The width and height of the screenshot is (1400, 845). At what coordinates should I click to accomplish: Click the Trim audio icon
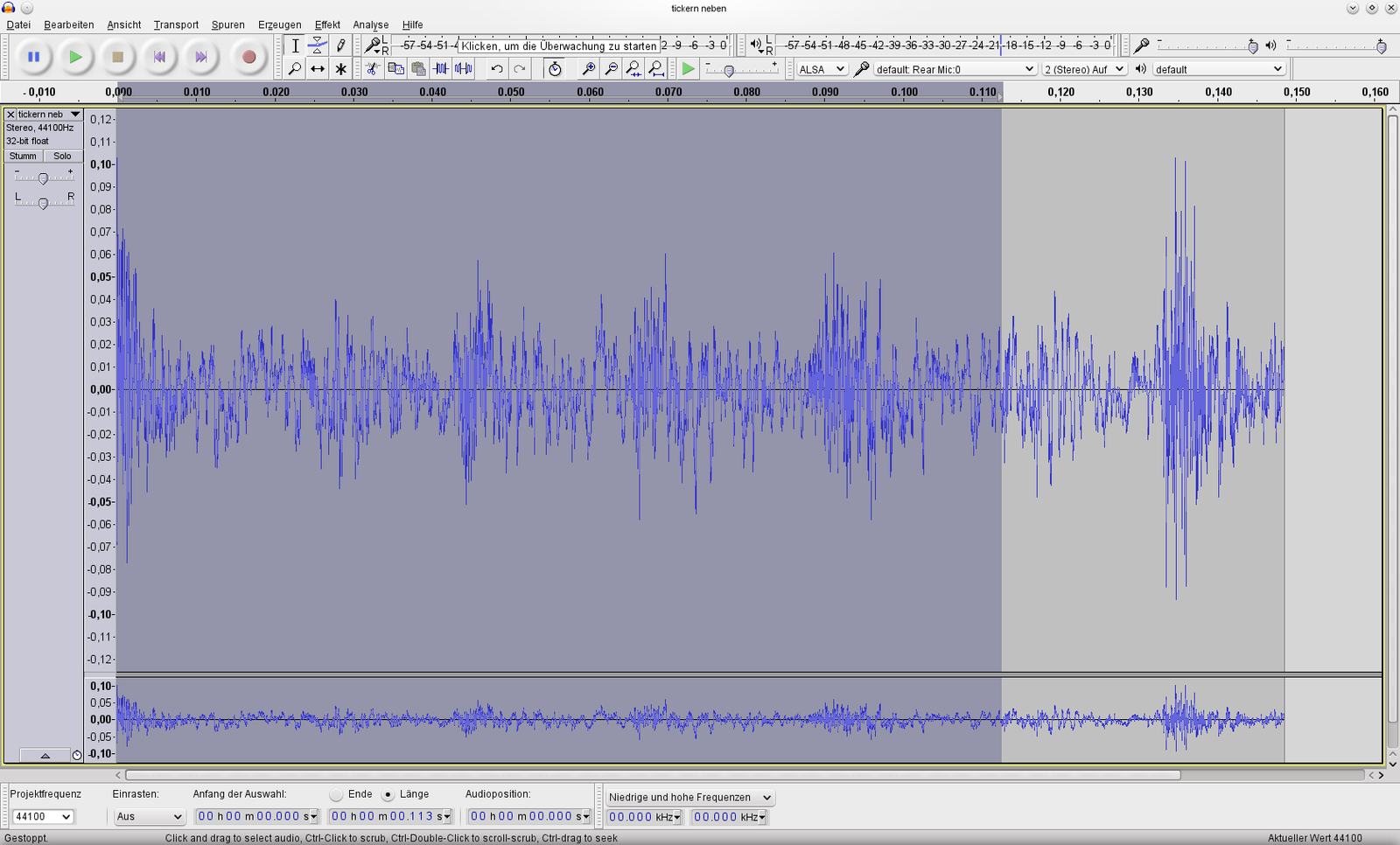[441, 68]
